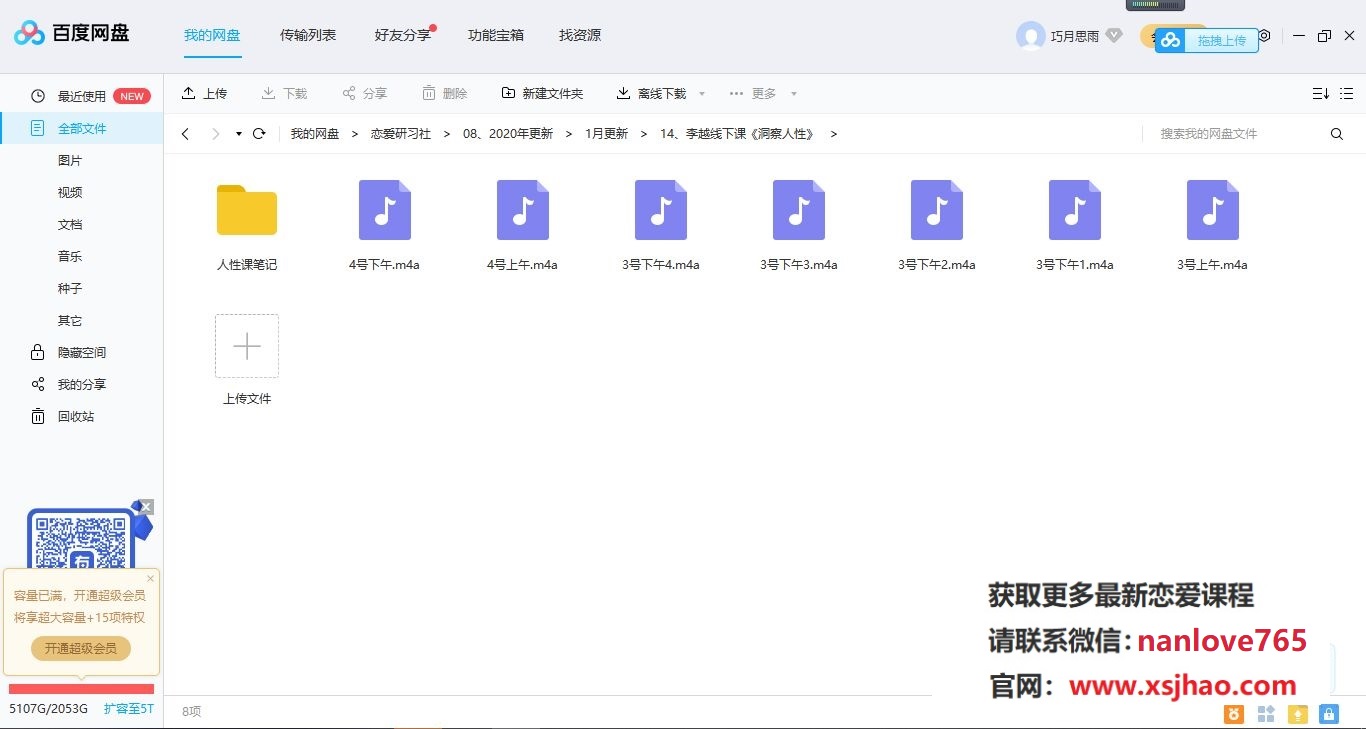Viewport: 1366px width, 729px height.
Task: Select the 上传 upload tool
Action: click(205, 93)
